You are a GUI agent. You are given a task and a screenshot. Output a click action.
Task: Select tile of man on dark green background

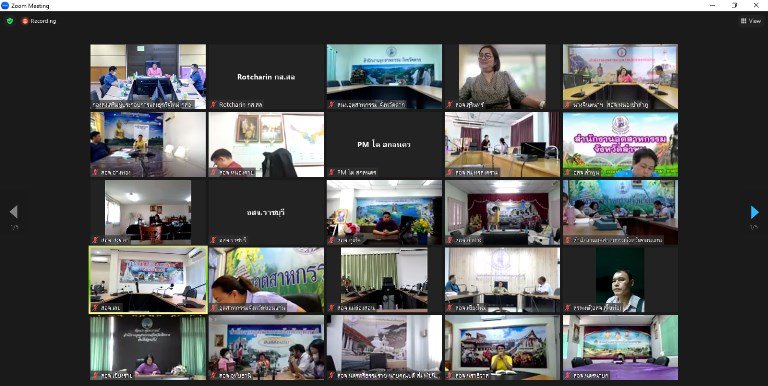[621, 280]
